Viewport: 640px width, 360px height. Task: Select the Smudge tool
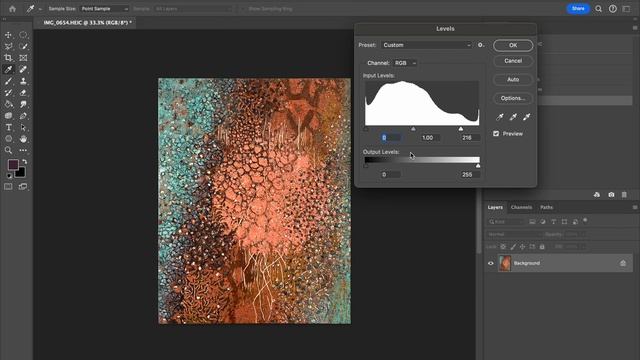pyautogui.click(x=23, y=104)
